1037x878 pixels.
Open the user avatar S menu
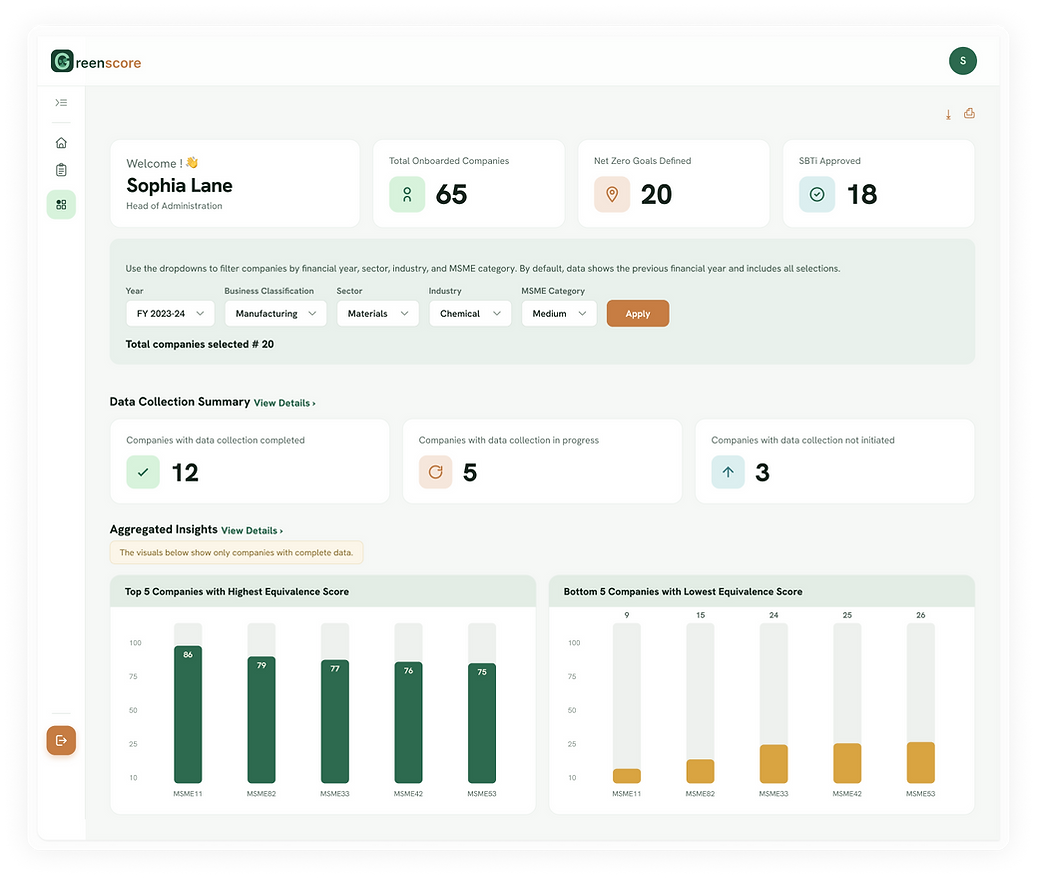click(962, 61)
